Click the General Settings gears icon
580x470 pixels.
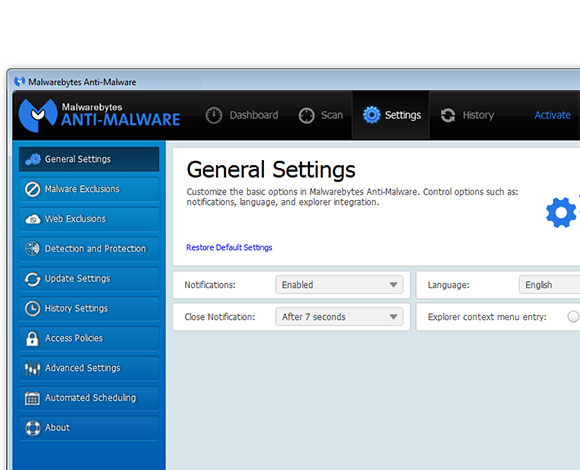point(33,159)
